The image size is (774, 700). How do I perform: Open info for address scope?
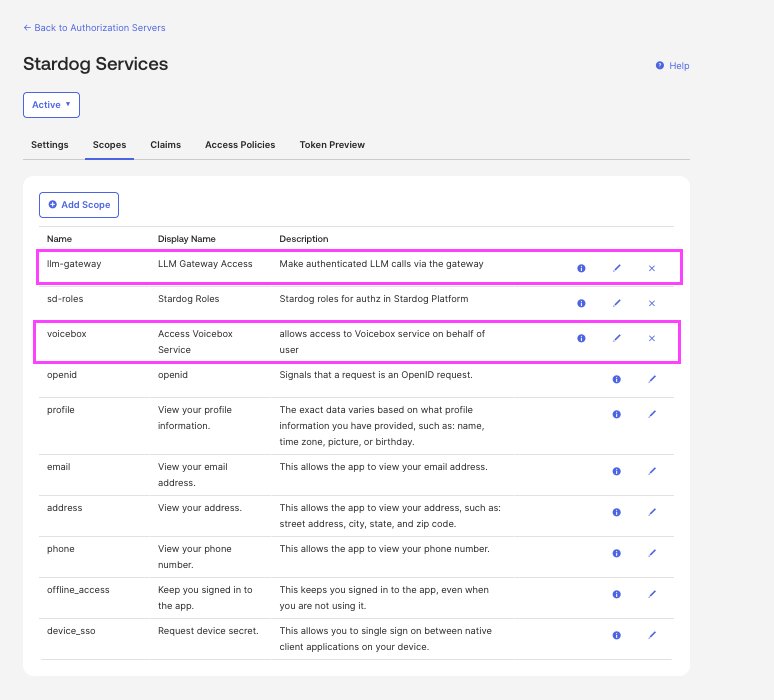pos(617,512)
